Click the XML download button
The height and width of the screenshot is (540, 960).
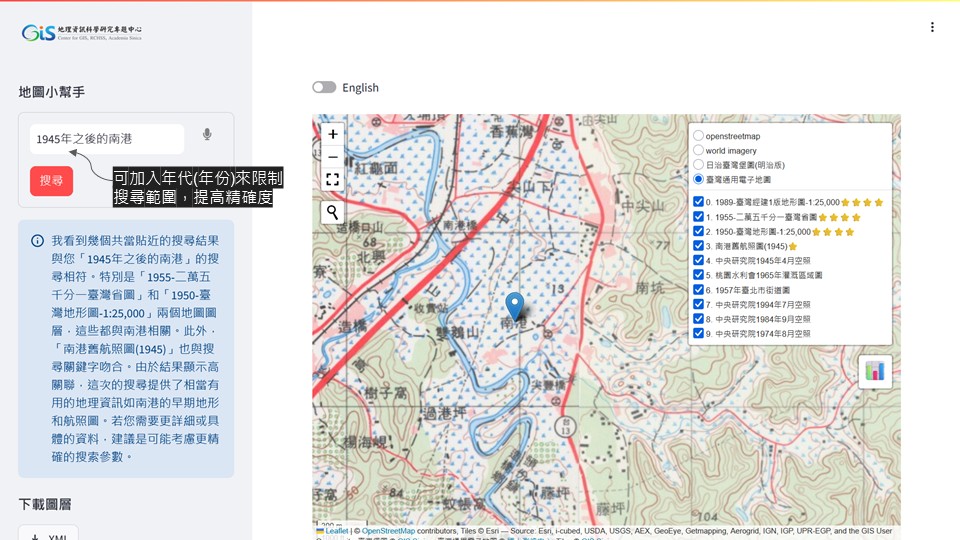pyautogui.click(x=46, y=535)
